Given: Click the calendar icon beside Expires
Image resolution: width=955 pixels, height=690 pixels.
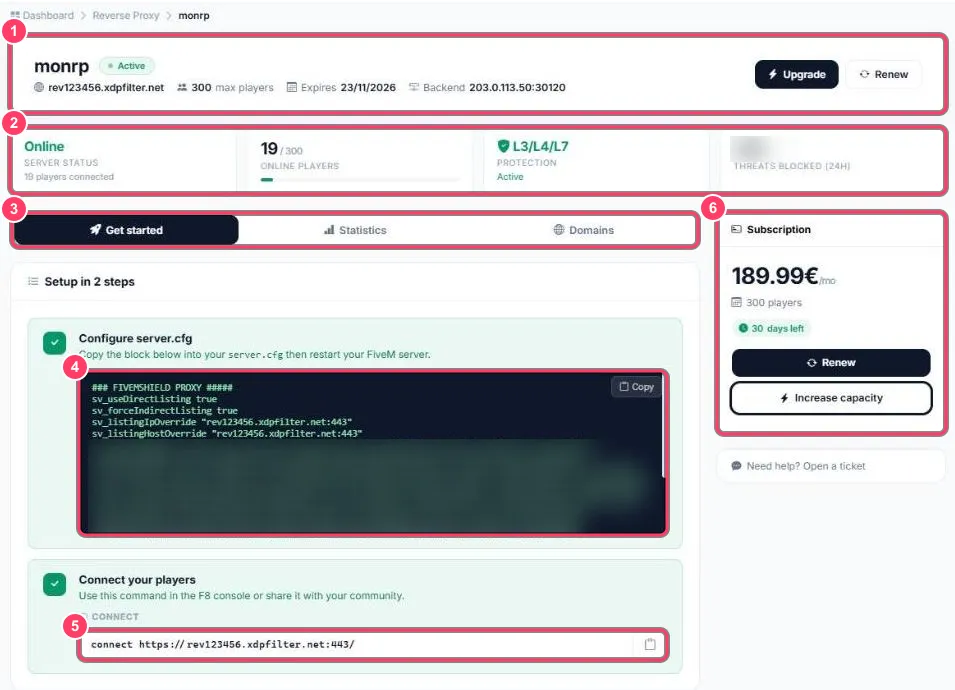Looking at the screenshot, I should click(292, 87).
